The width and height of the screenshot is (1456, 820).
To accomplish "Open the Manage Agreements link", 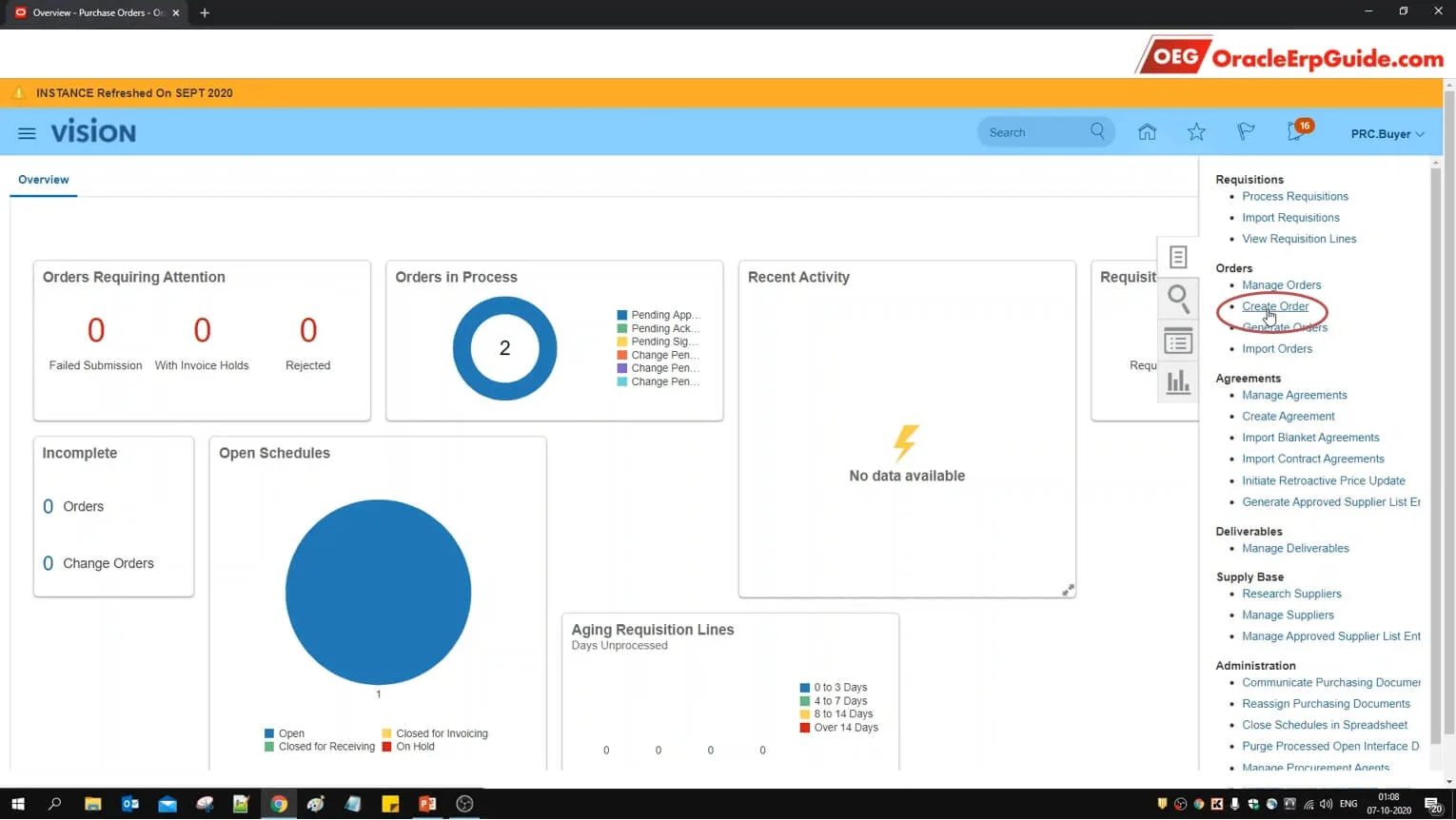I will 1294,396.
